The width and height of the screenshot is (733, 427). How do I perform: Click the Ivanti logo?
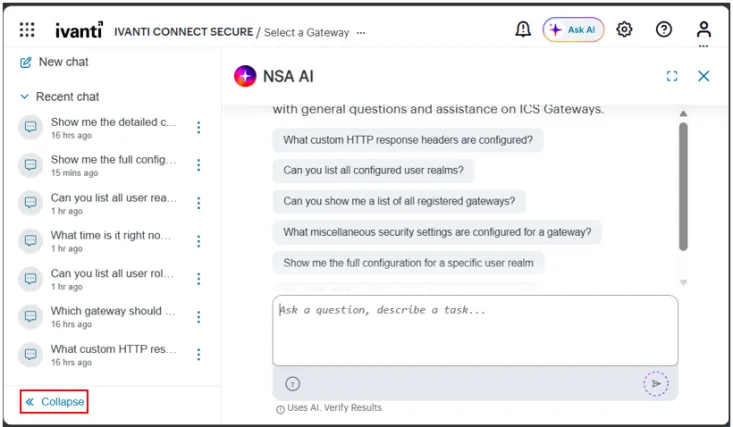click(x=79, y=30)
